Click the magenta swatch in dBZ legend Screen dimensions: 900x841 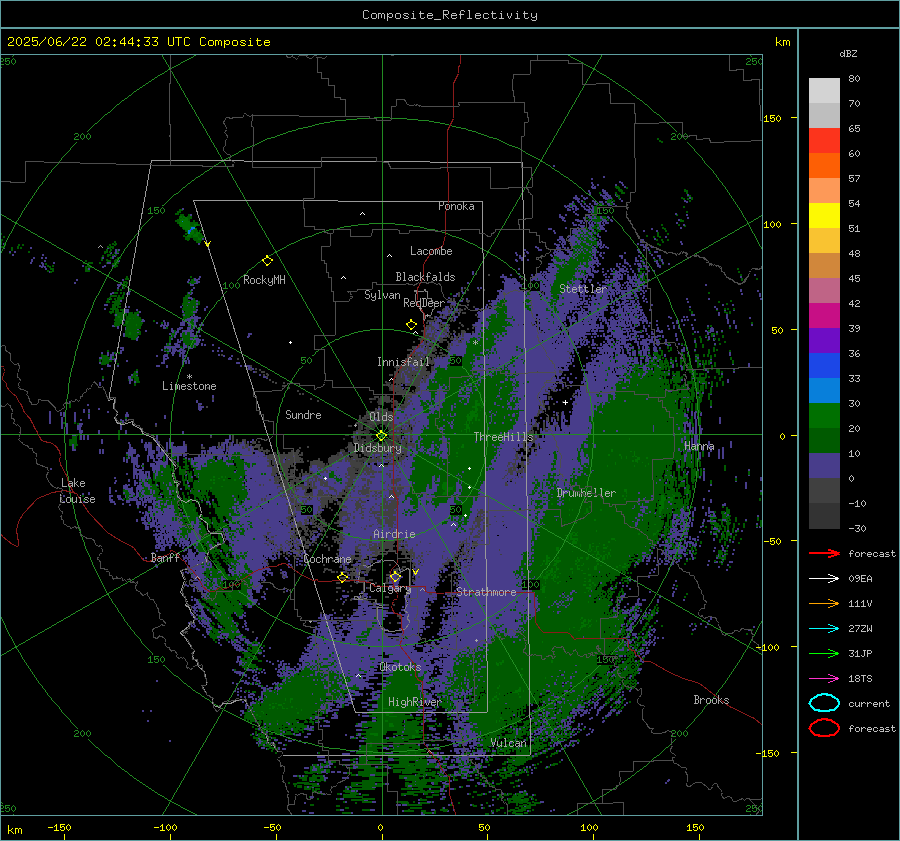pos(824,316)
